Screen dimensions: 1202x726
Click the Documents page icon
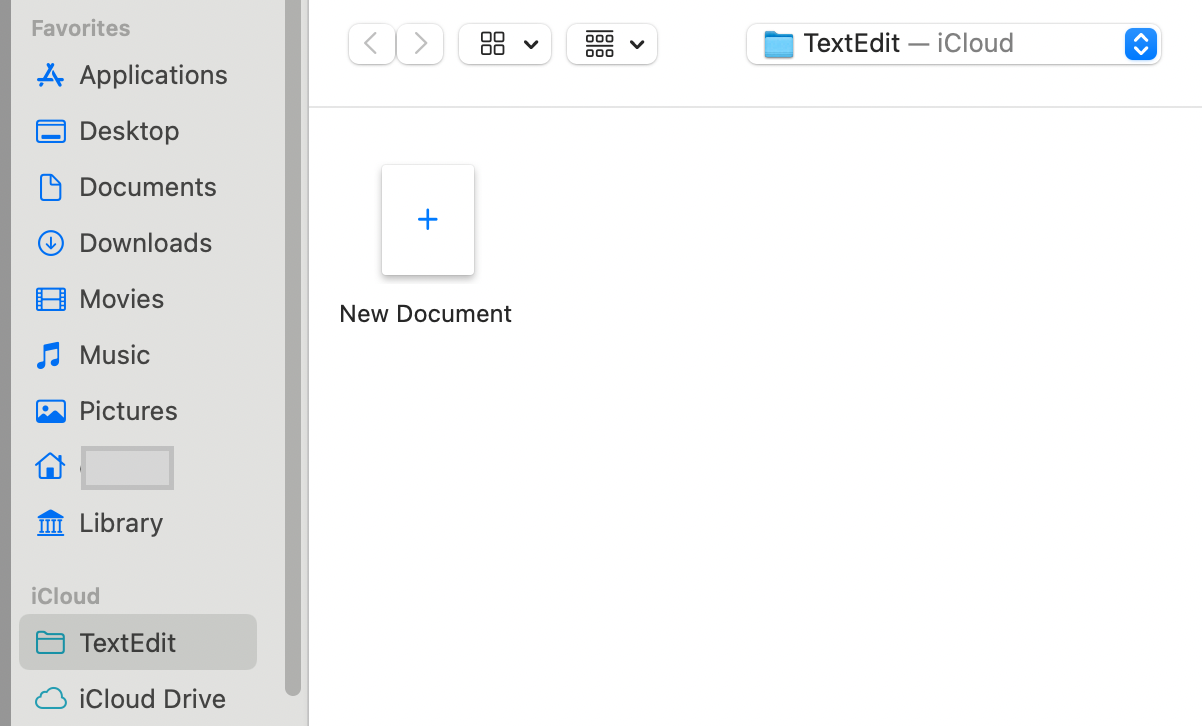click(50, 187)
